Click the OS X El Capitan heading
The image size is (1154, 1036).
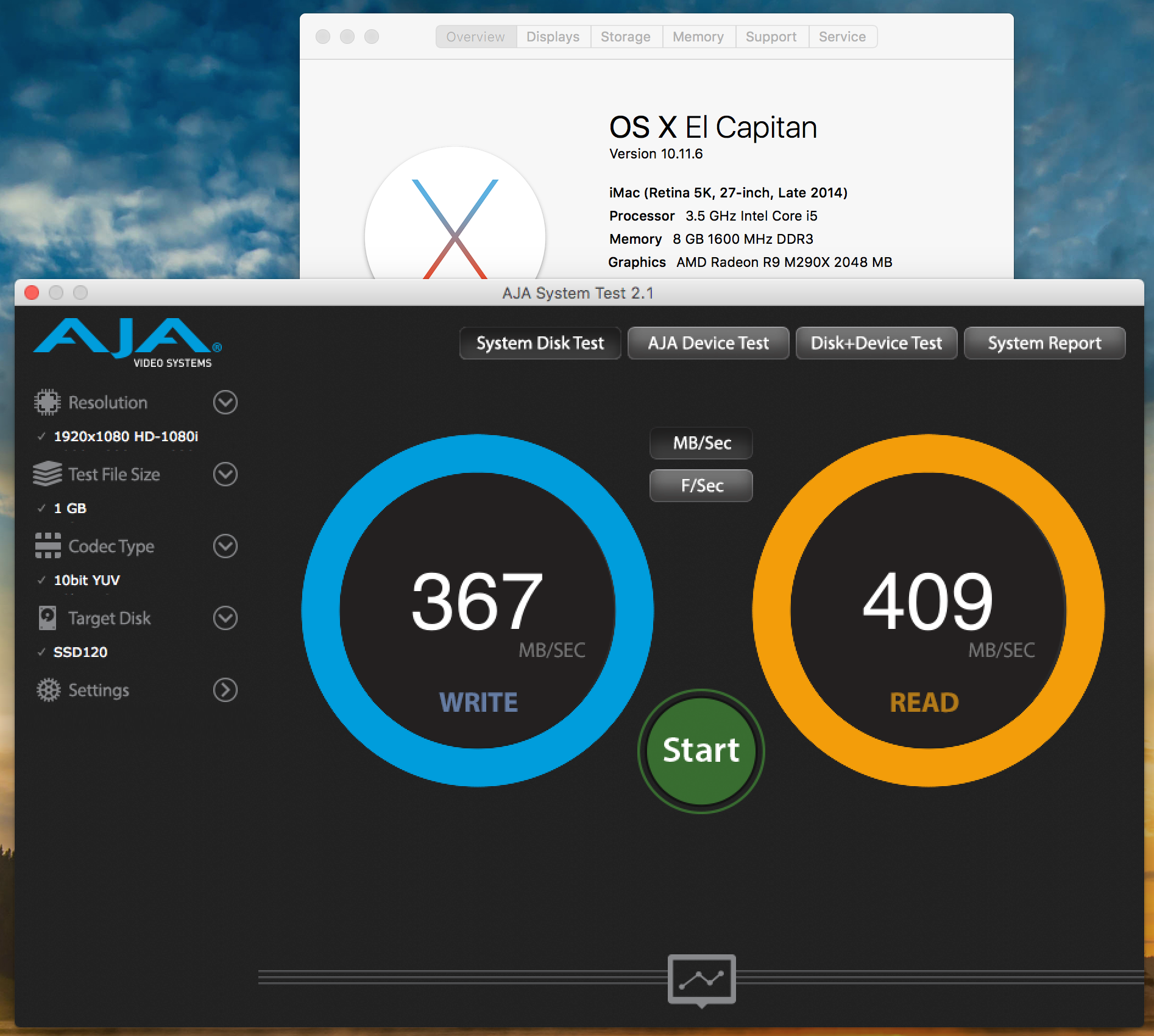point(713,127)
